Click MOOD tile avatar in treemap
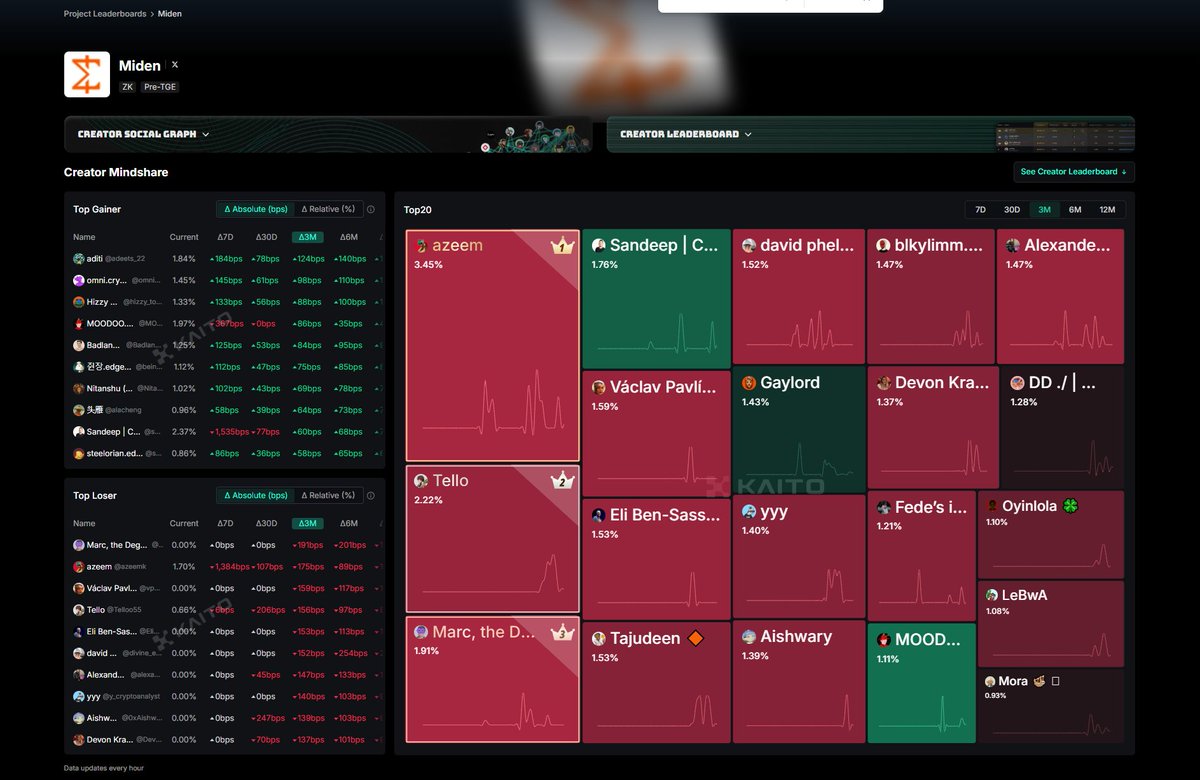 click(x=884, y=640)
